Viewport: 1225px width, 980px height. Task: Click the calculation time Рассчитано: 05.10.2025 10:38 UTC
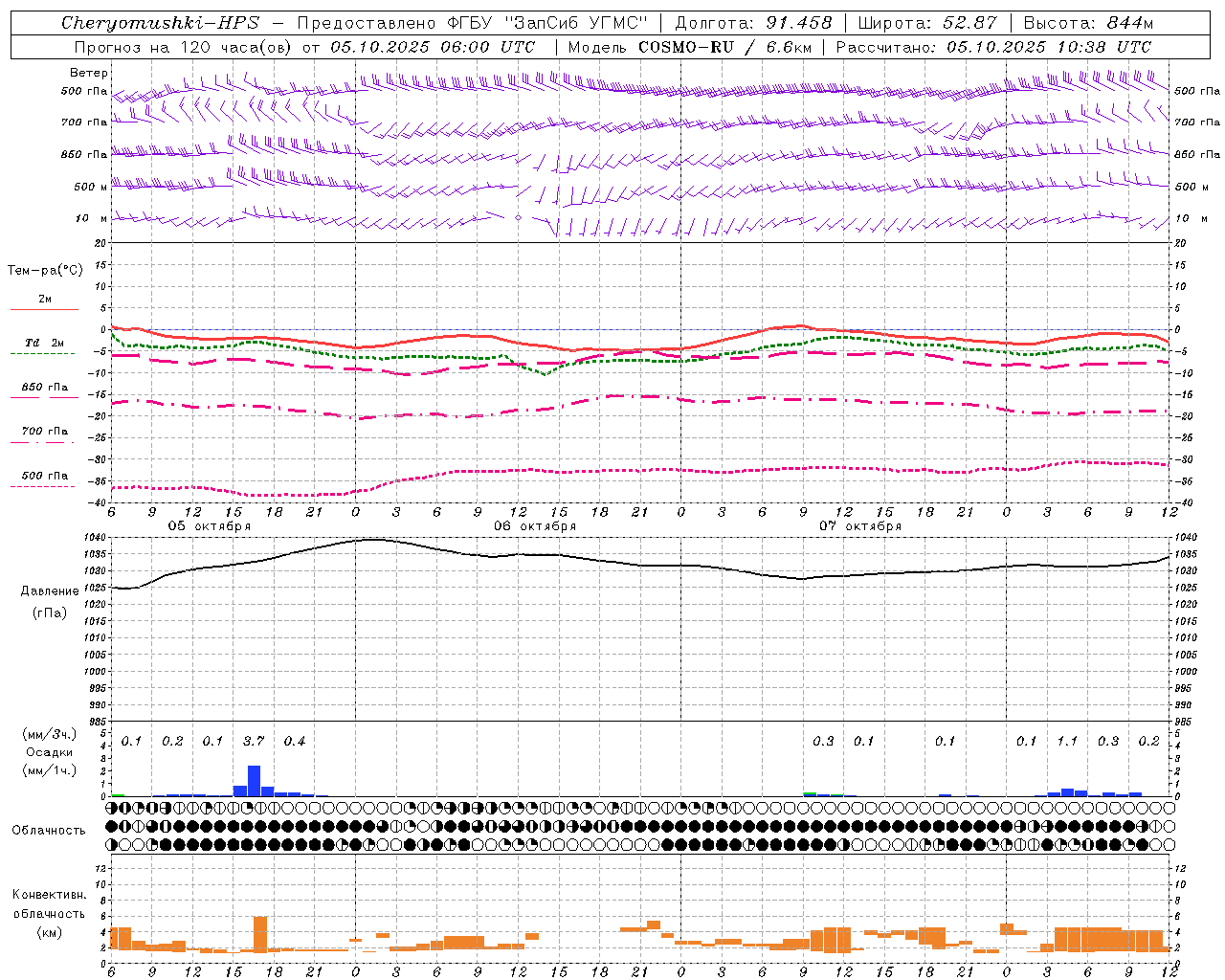tap(993, 47)
